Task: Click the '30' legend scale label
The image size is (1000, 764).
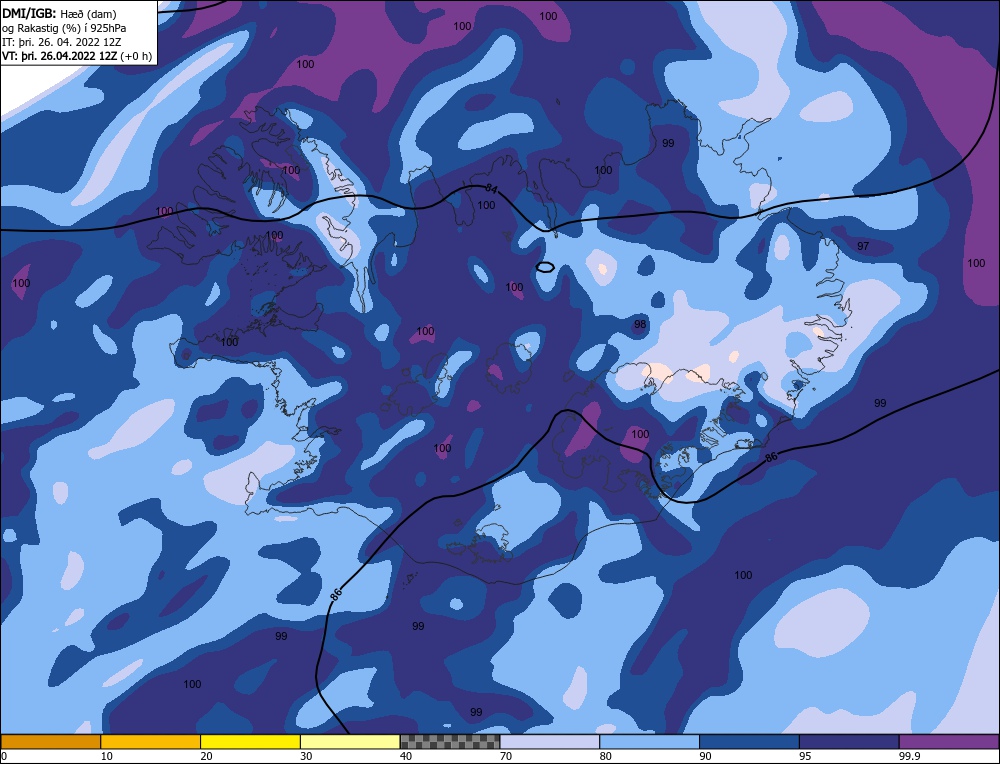Action: coord(306,756)
